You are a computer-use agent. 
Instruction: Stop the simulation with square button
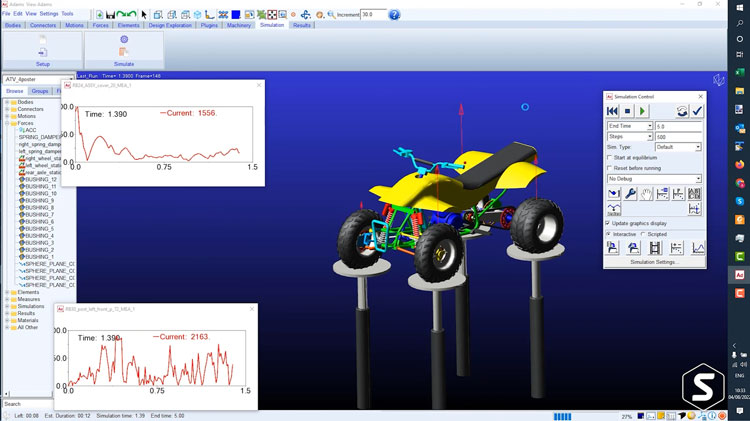click(x=628, y=111)
